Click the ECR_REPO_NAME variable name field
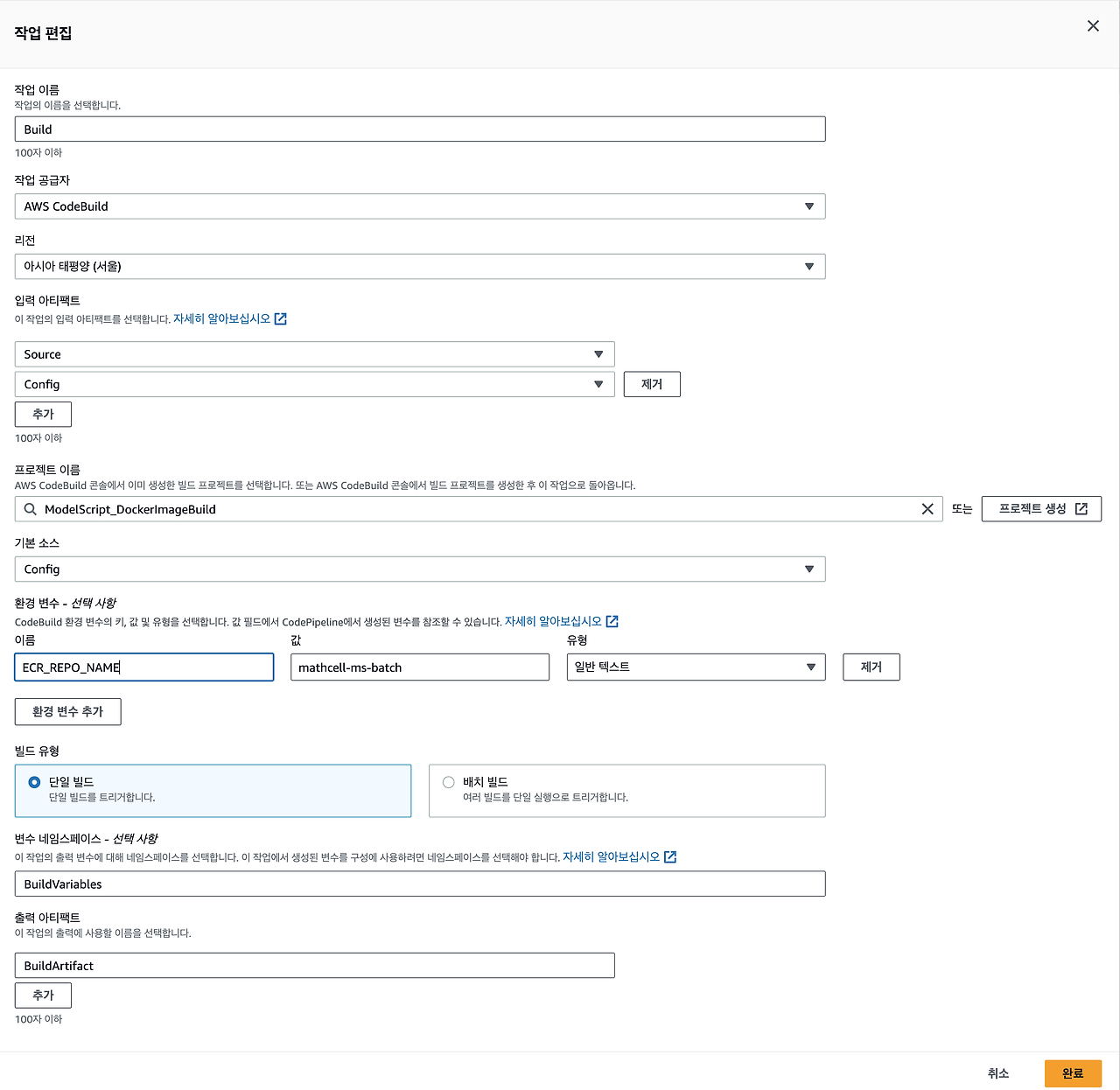 coord(144,667)
